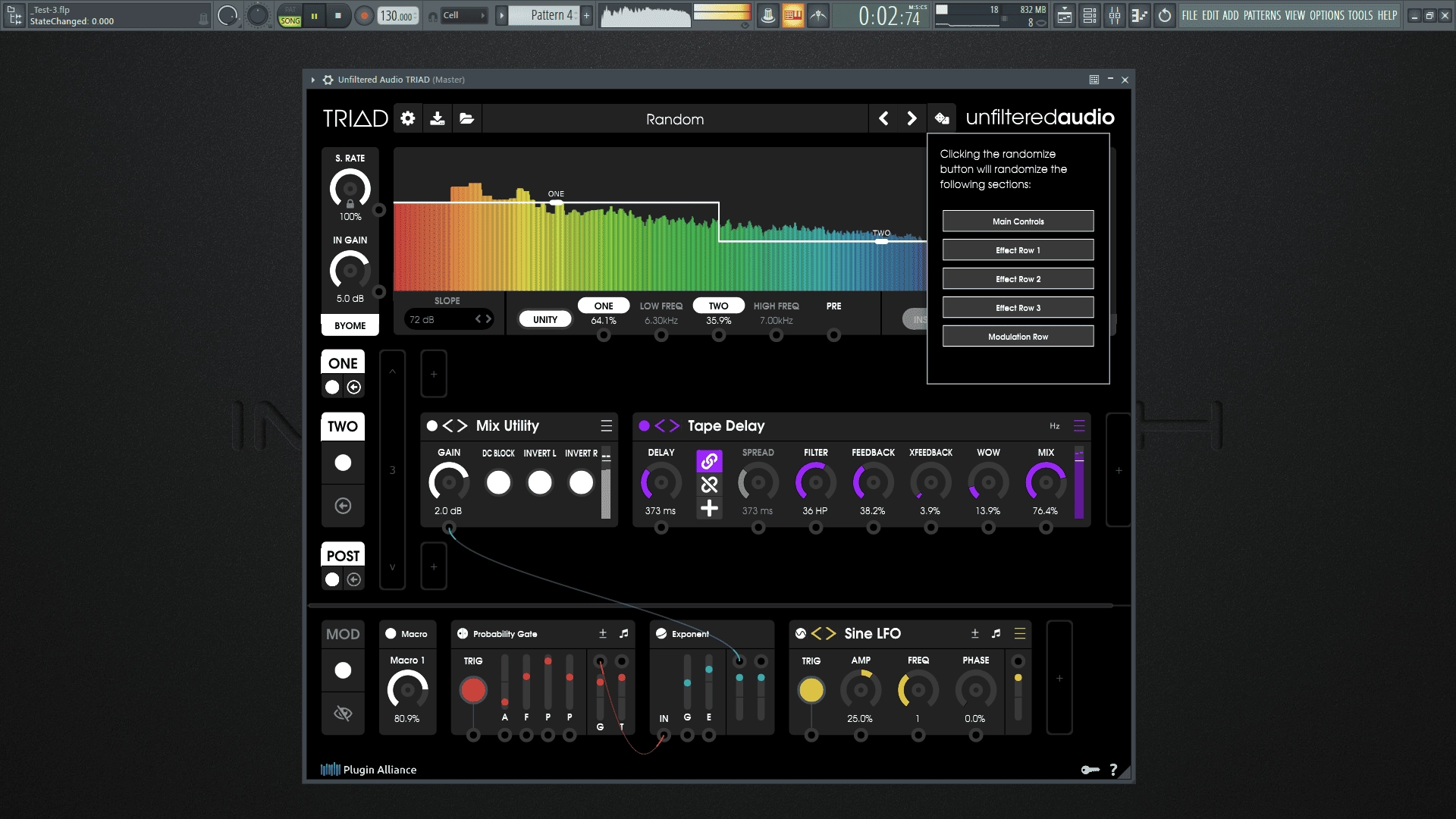Open FL Studio PATTERNS menu
The image size is (1456, 819).
pos(1262,15)
